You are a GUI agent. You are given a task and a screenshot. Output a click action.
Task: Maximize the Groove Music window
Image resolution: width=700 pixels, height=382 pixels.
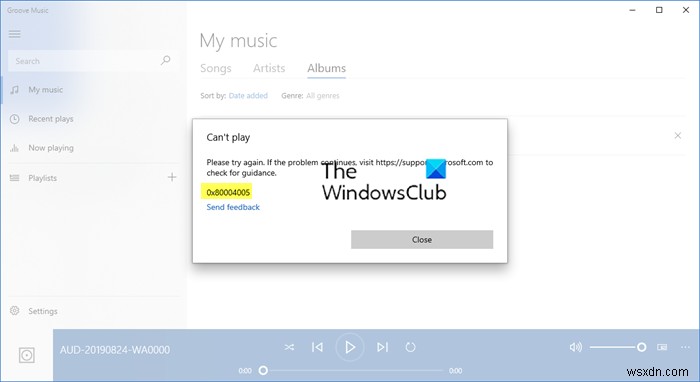[x=659, y=10]
